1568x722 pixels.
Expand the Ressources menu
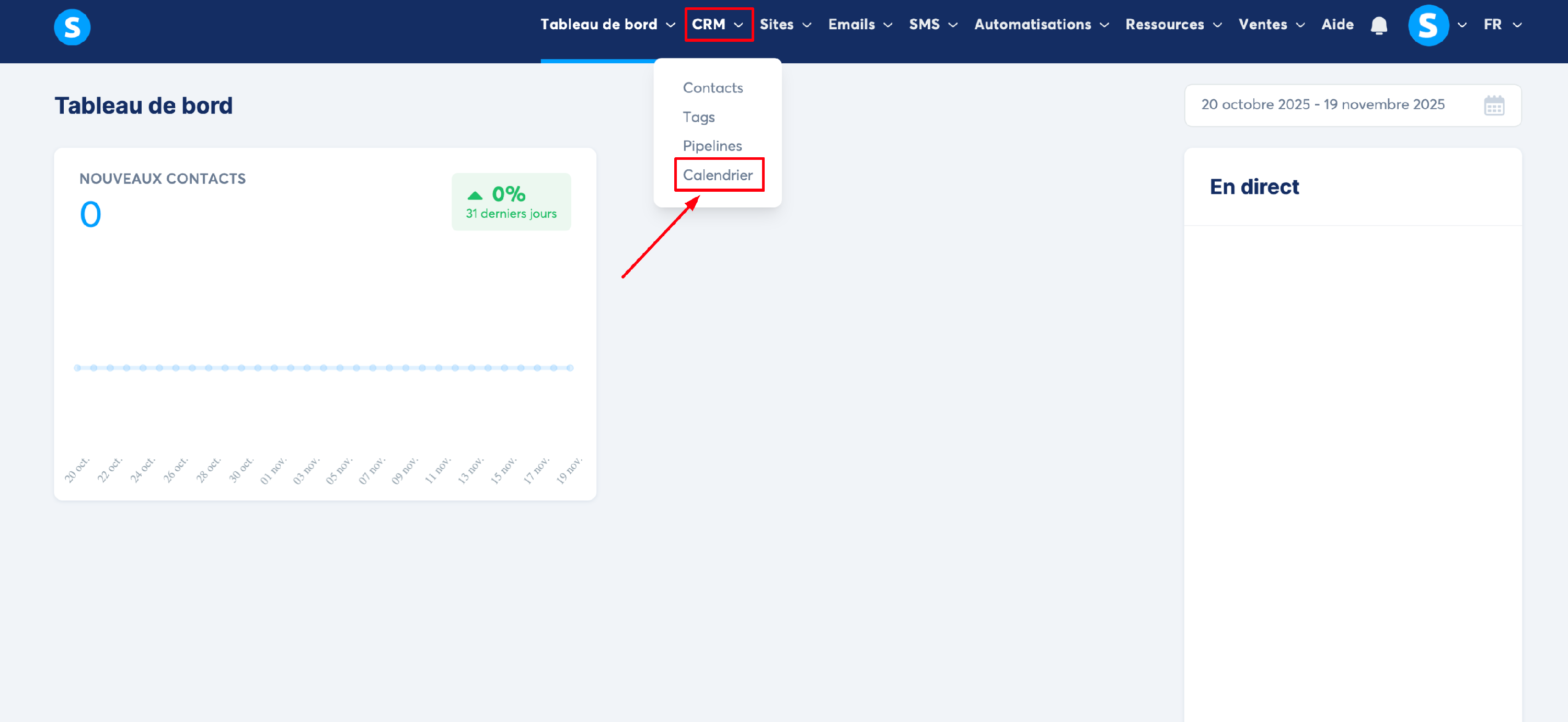tap(1173, 25)
